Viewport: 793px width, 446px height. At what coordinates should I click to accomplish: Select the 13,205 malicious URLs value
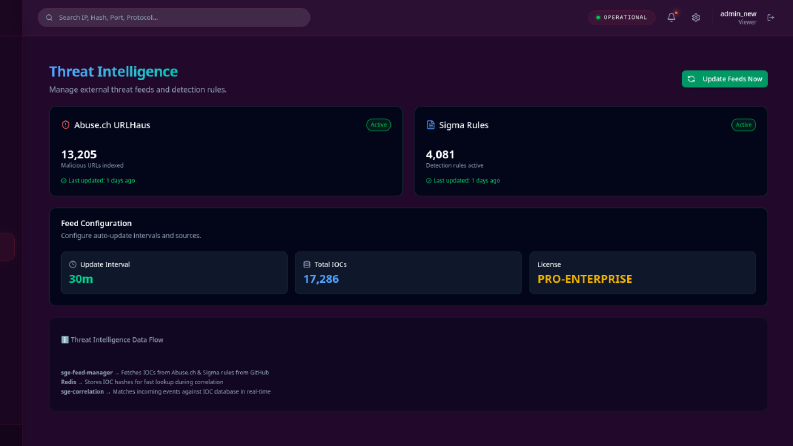click(79, 154)
